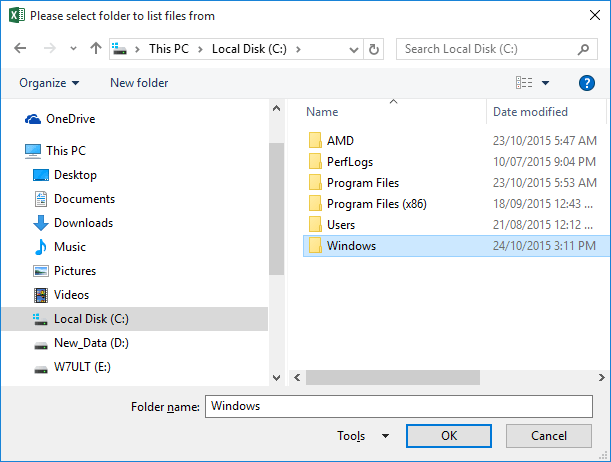This screenshot has width=611, height=462.
Task: Close the dialog with X
Action: tap(595, 16)
